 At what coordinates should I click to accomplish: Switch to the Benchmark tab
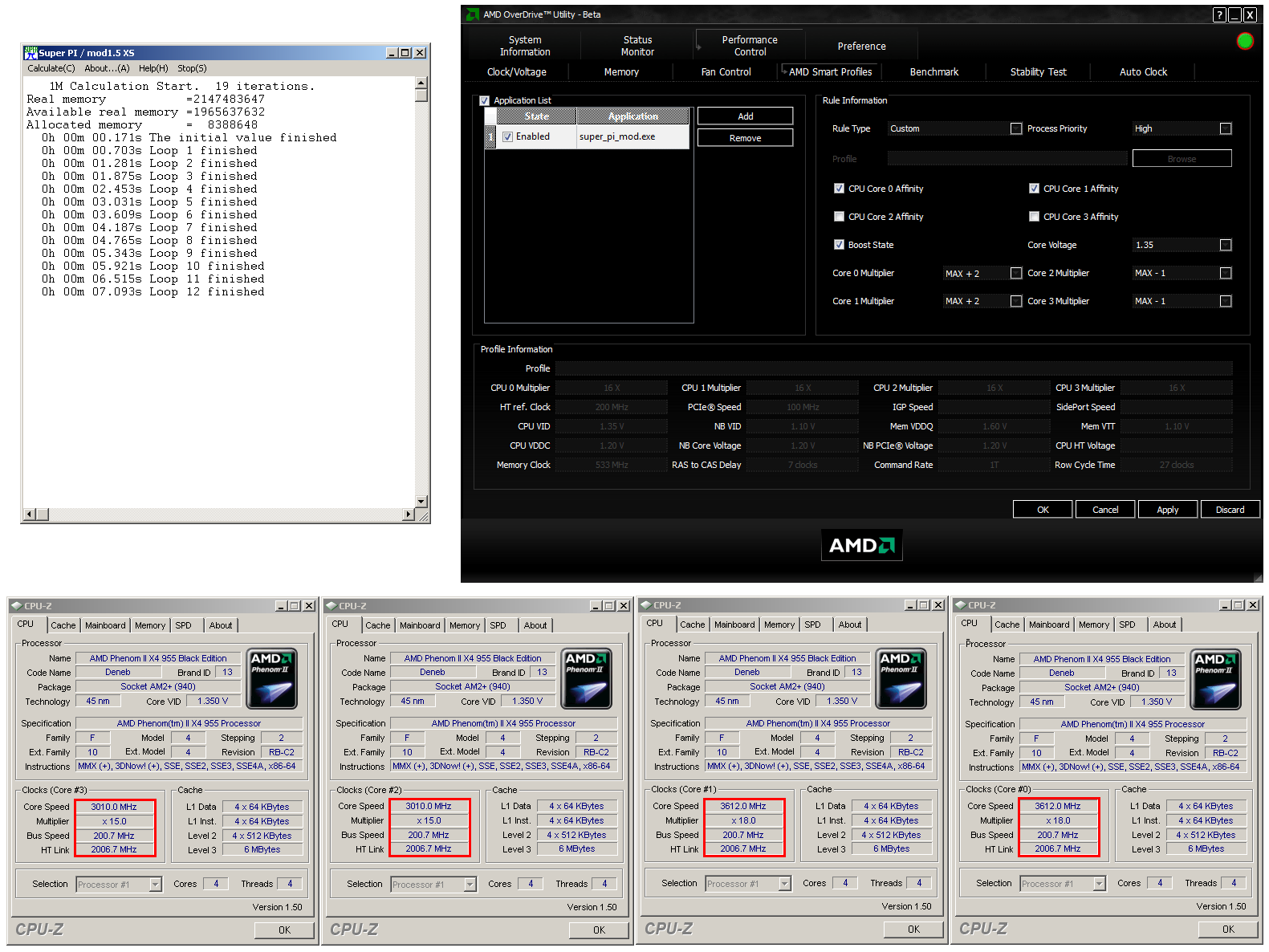click(x=934, y=71)
